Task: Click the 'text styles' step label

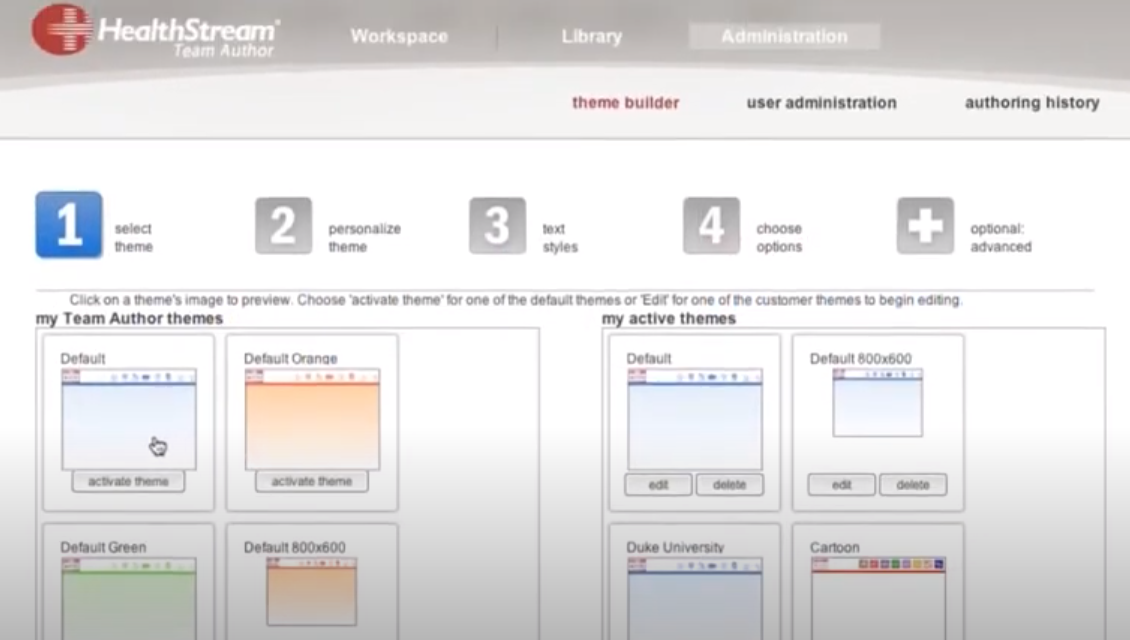Action: (560, 237)
